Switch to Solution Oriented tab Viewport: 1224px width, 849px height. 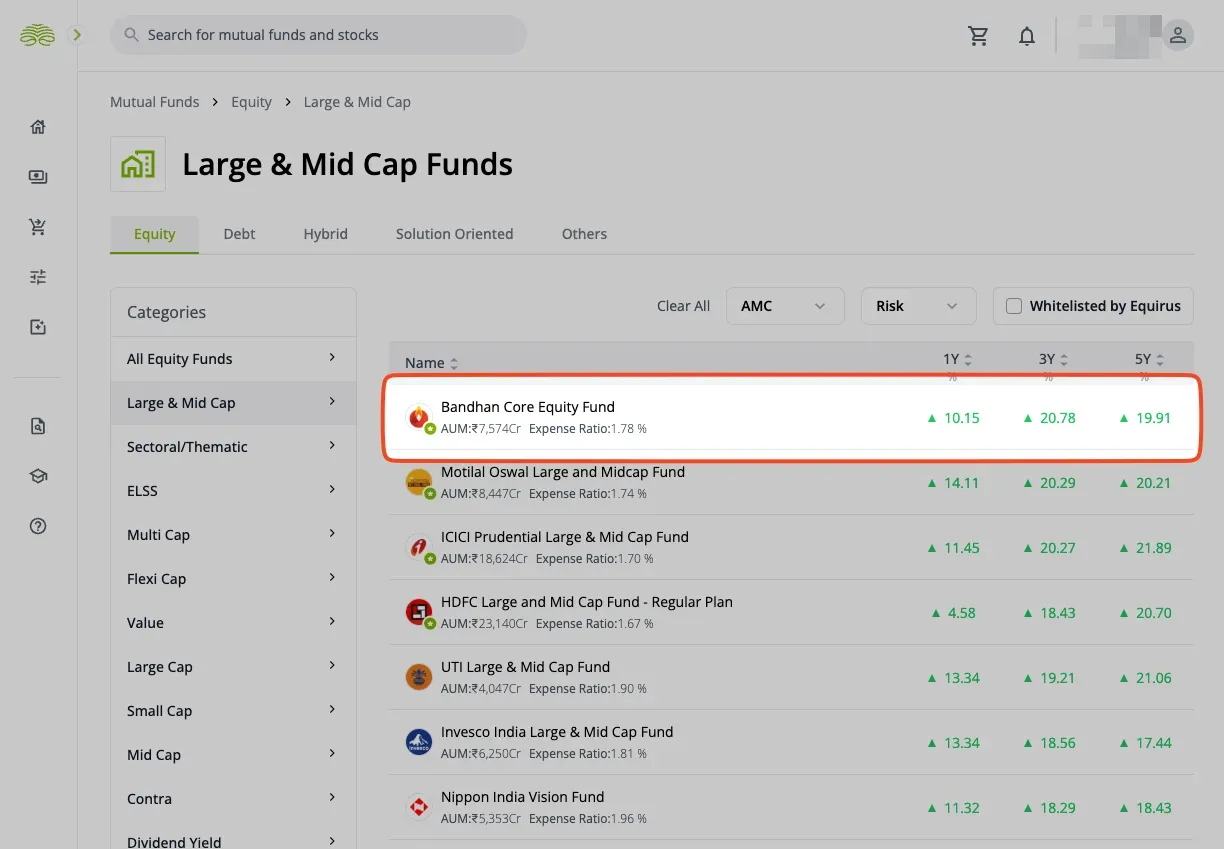pyautogui.click(x=454, y=234)
